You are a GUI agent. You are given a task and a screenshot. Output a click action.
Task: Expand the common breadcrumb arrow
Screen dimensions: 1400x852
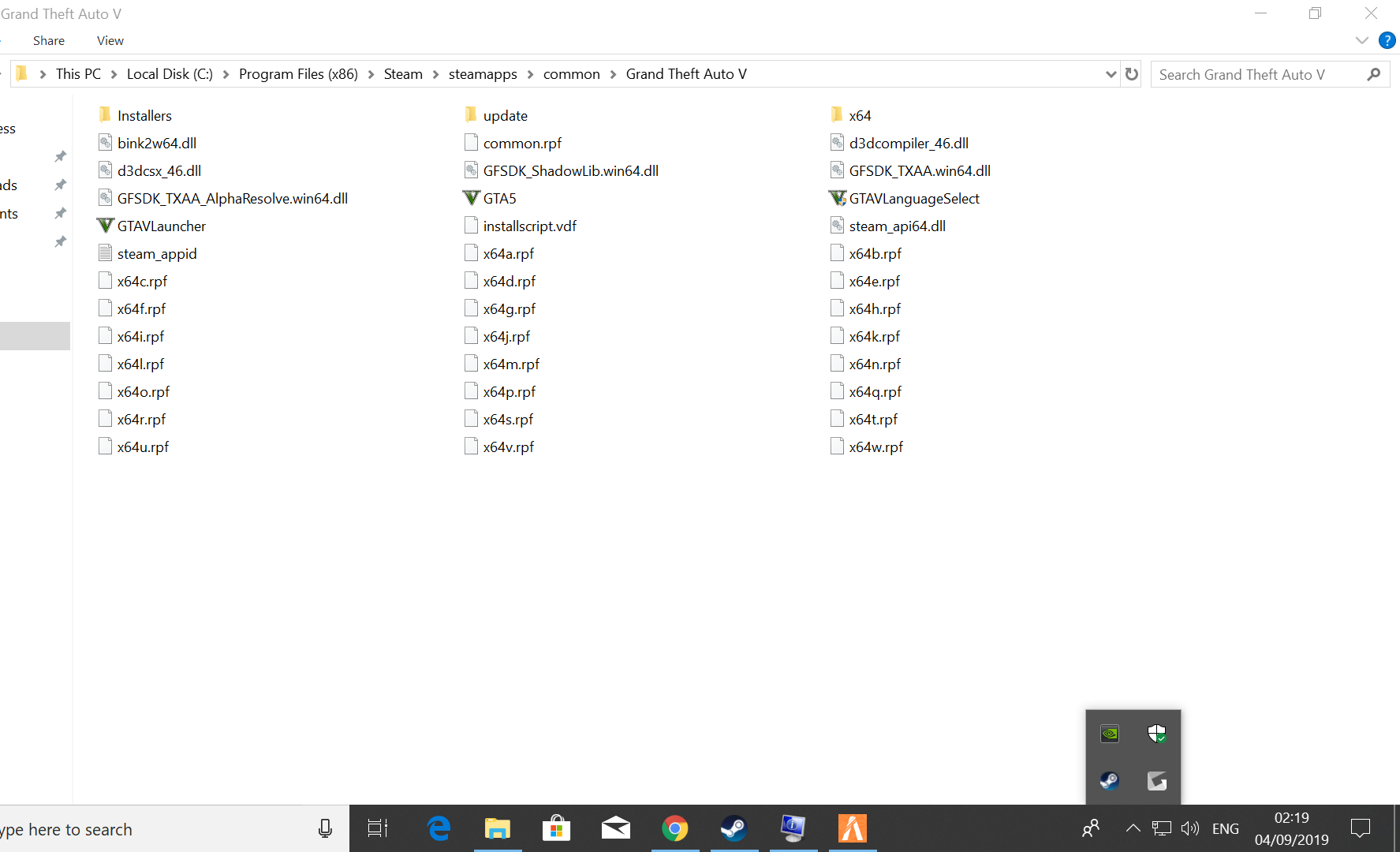pyautogui.click(x=613, y=74)
